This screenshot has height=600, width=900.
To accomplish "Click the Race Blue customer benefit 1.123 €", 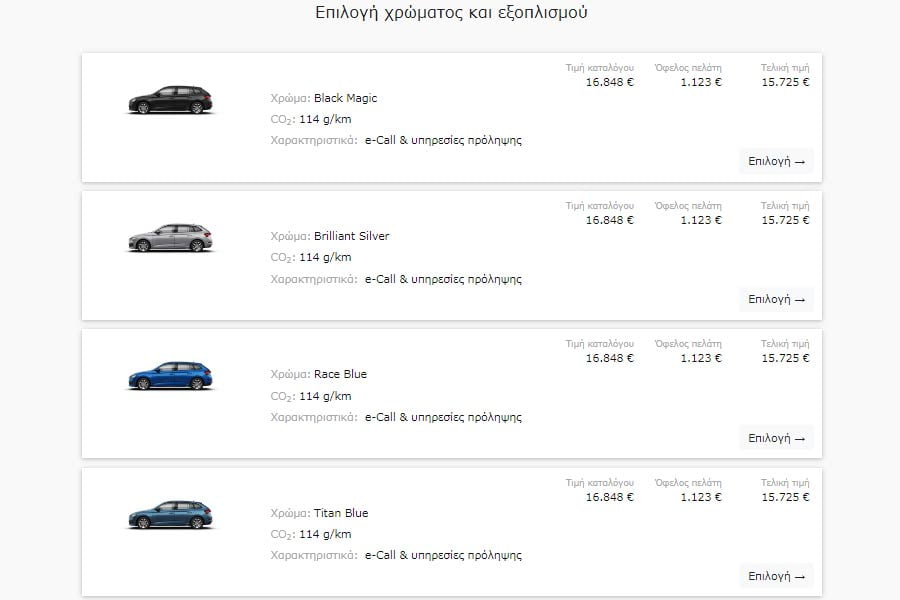I will [701, 358].
